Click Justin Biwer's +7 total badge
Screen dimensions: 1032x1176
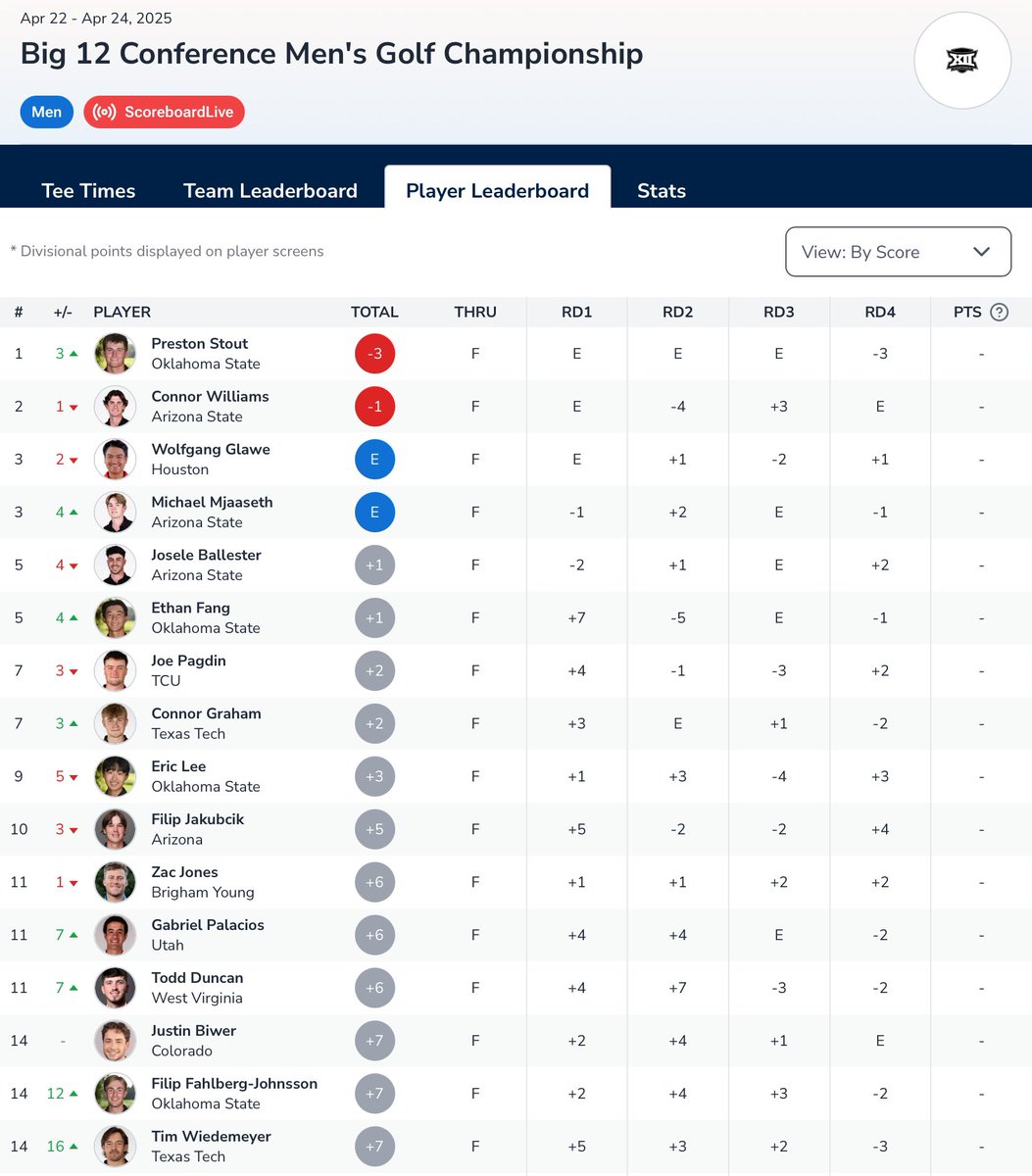(374, 1042)
